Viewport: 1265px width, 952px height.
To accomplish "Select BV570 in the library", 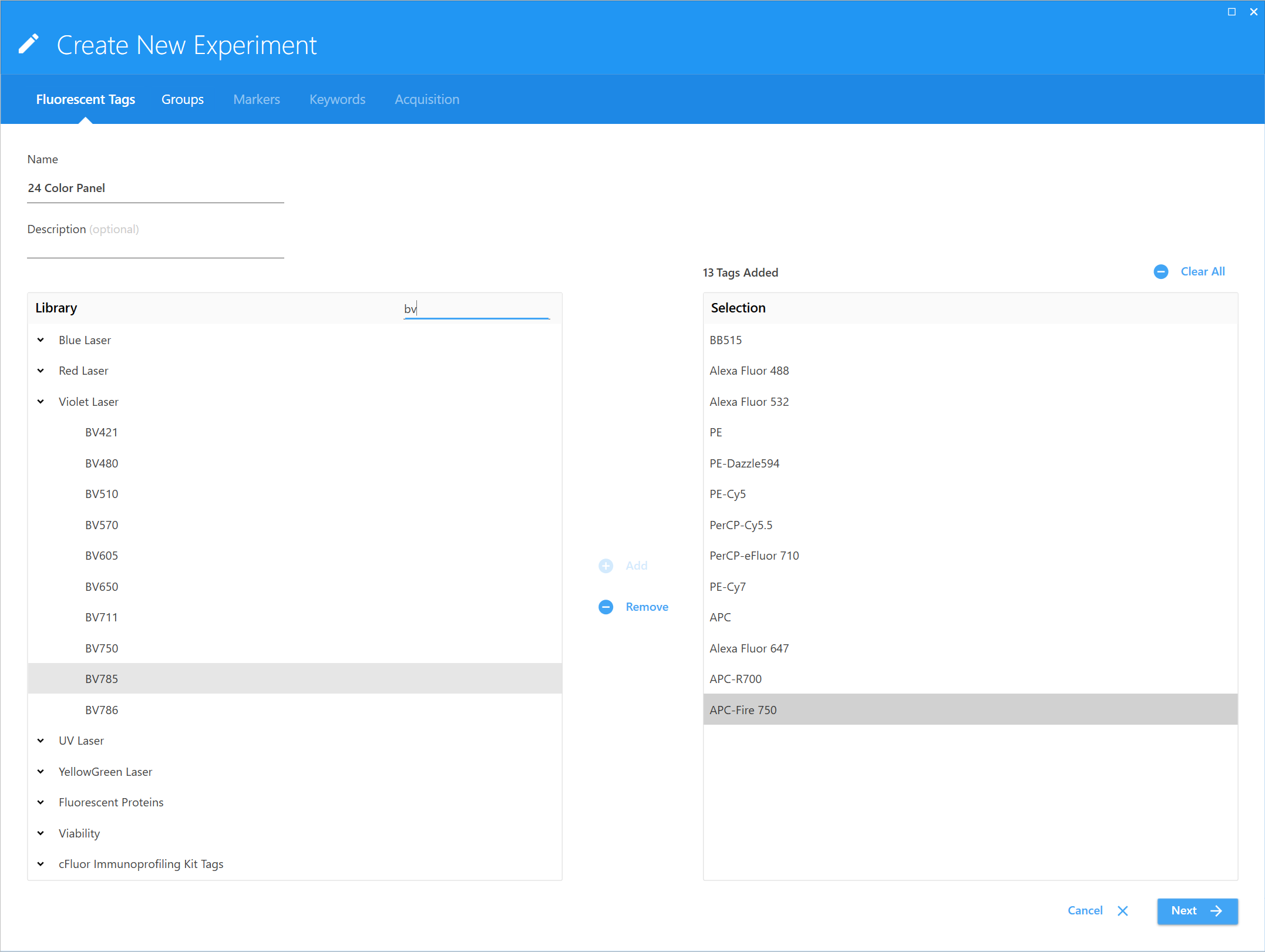I will (x=295, y=525).
